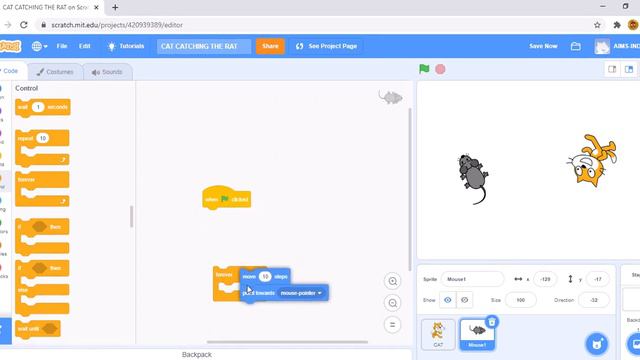Open a new browser tab
Image resolution: width=640 pixels, height=360 pixels.
click(x=115, y=7)
